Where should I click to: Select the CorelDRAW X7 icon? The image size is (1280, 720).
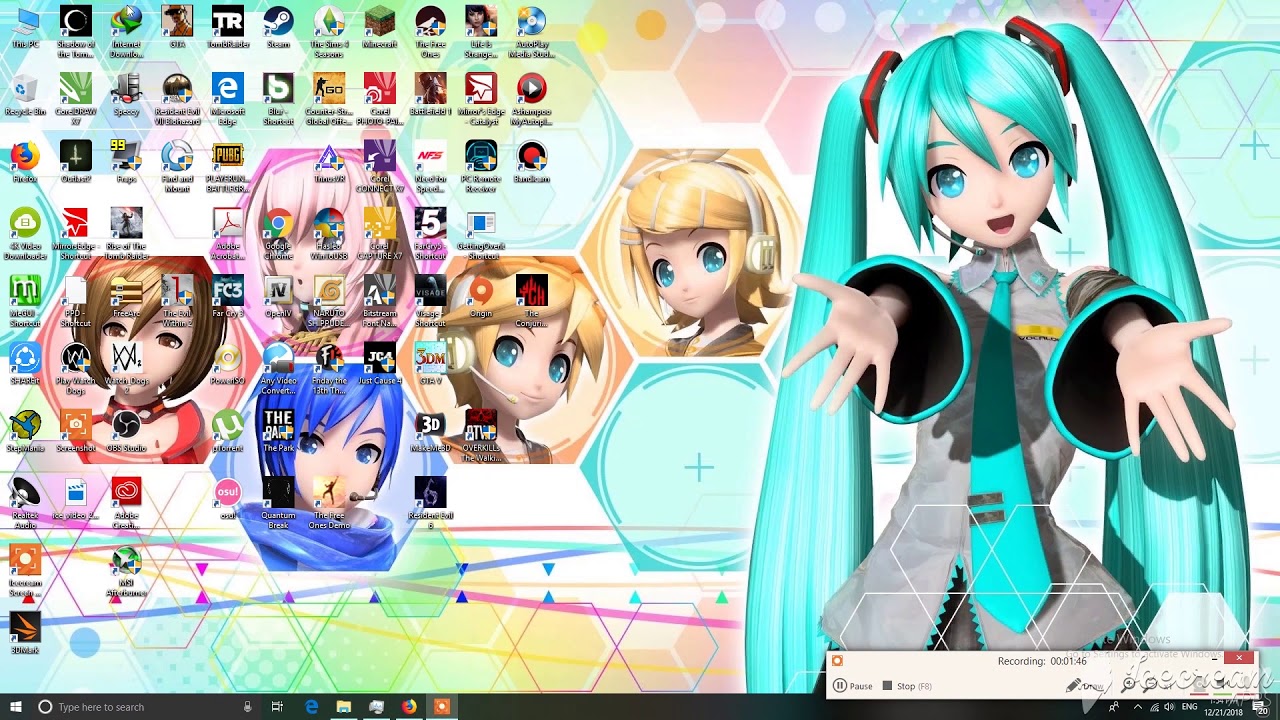76,99
